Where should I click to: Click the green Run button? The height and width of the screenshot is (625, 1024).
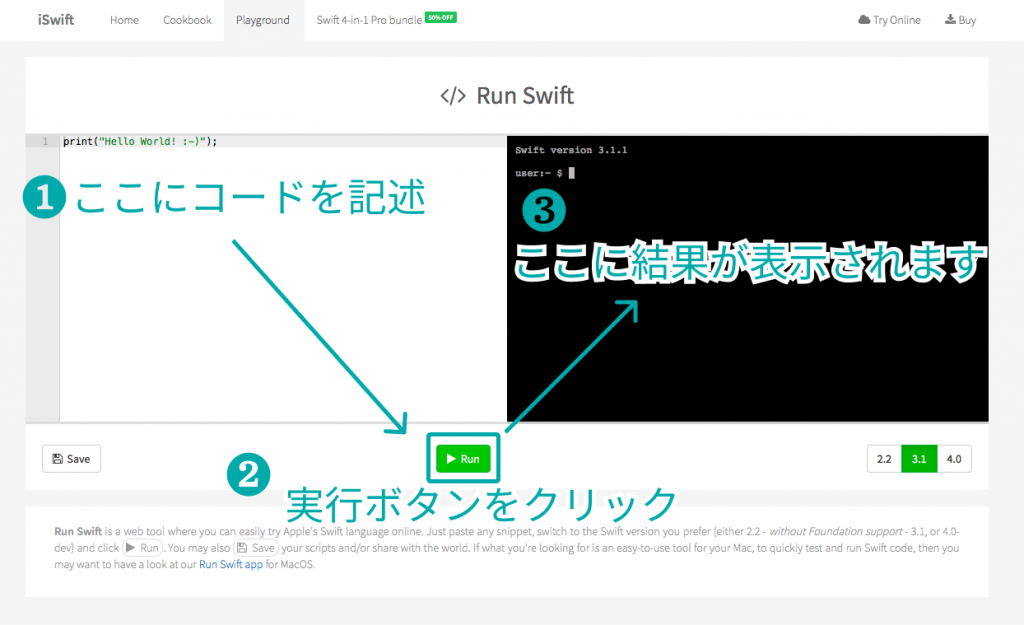(463, 459)
